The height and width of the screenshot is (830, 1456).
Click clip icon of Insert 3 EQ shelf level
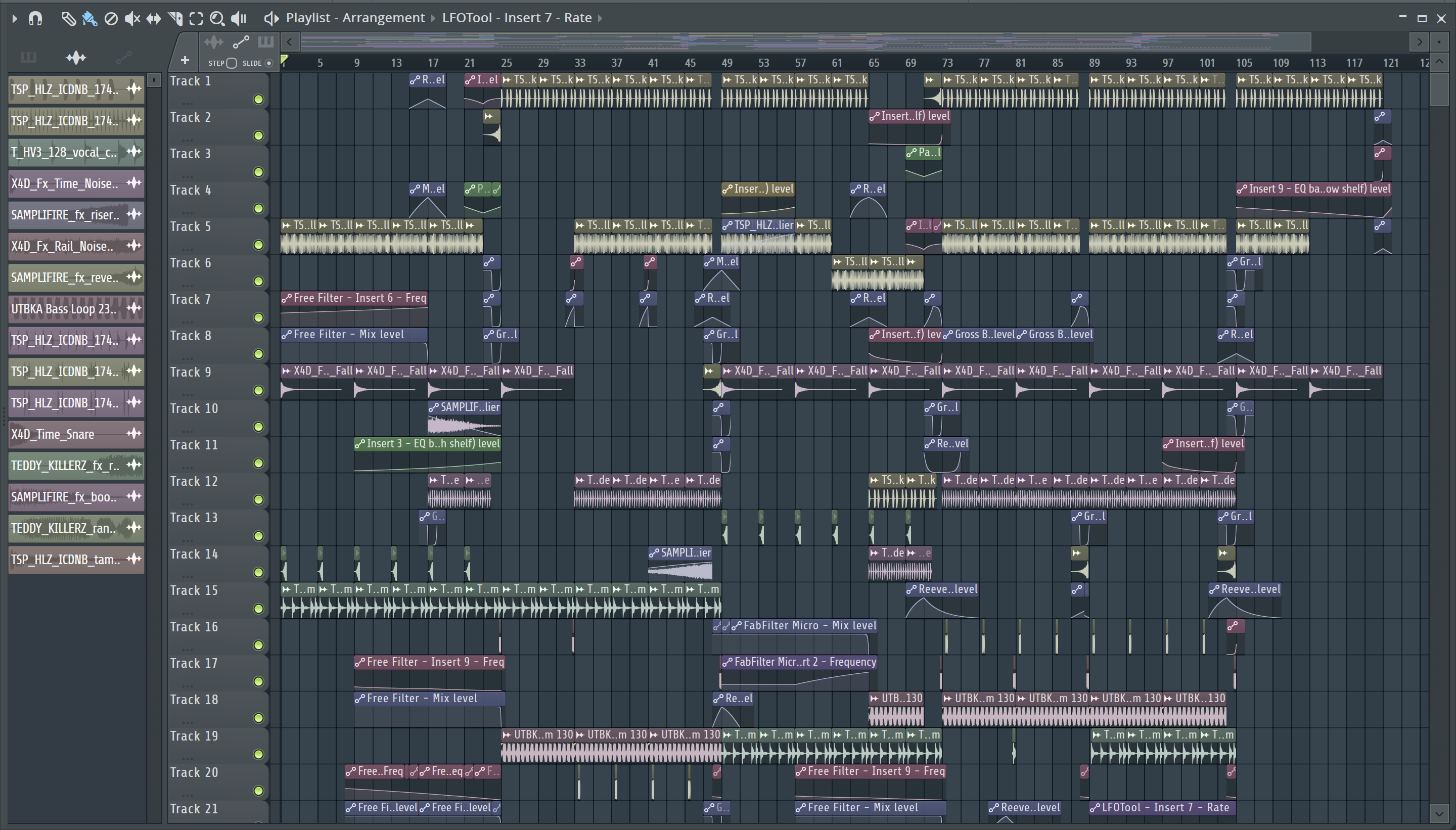pyautogui.click(x=360, y=443)
